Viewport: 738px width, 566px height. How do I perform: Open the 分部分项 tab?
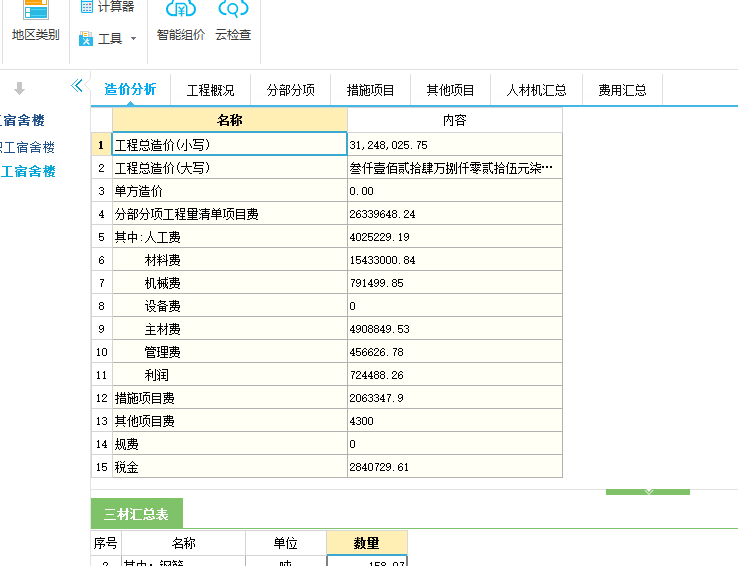pos(290,90)
